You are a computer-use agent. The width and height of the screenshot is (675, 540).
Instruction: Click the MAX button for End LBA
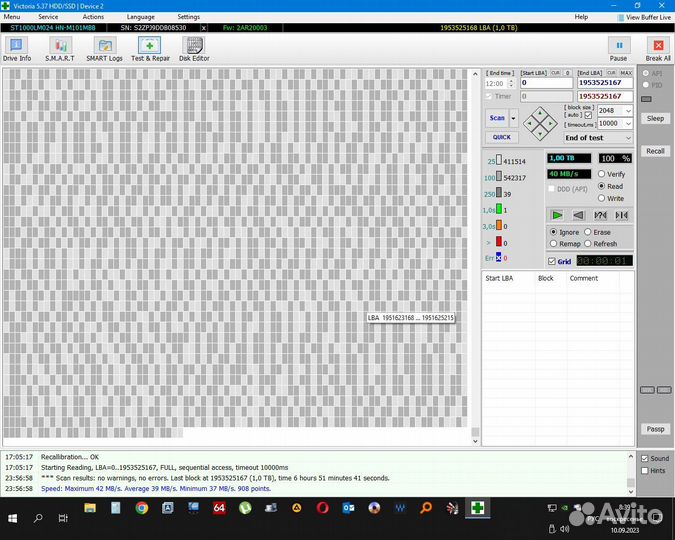pos(626,73)
